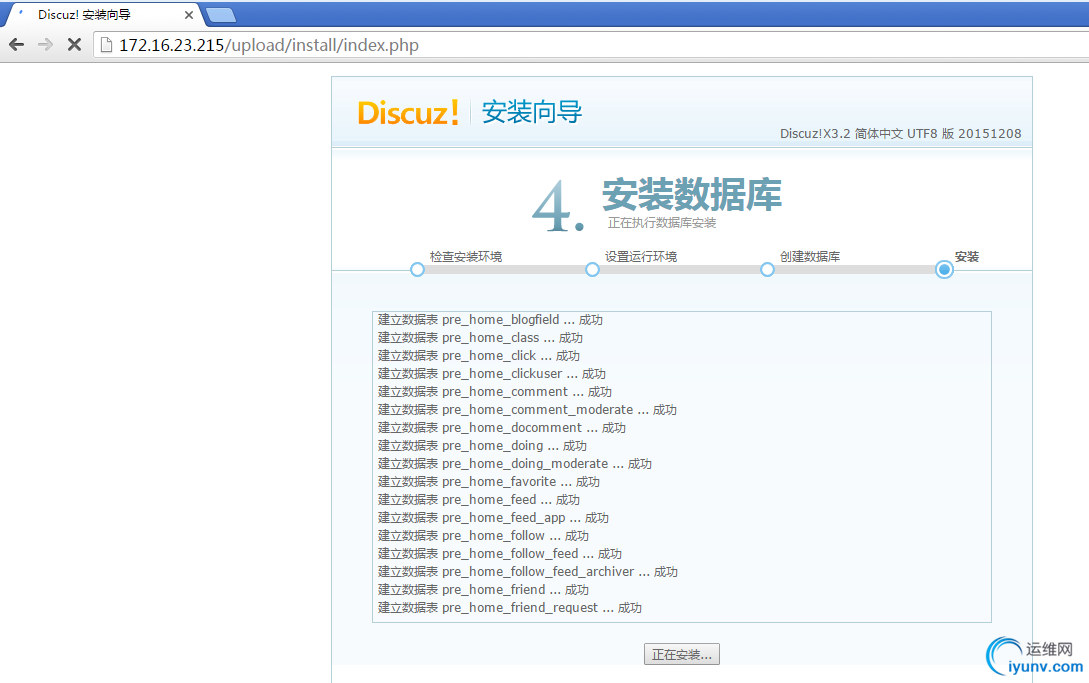Viewport: 1089px width, 683px height.
Task: Click the pre_home_friend_request log line
Action: 510,609
